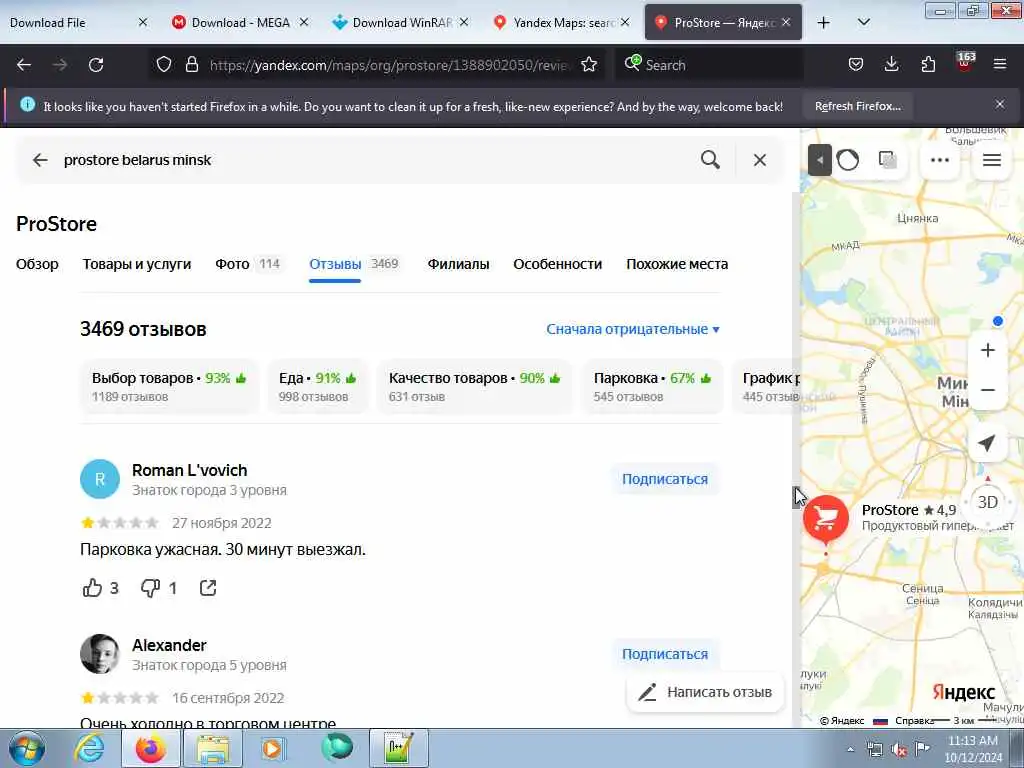Subscribe to Roman L'vovich
1024x768 pixels.
[665, 479]
